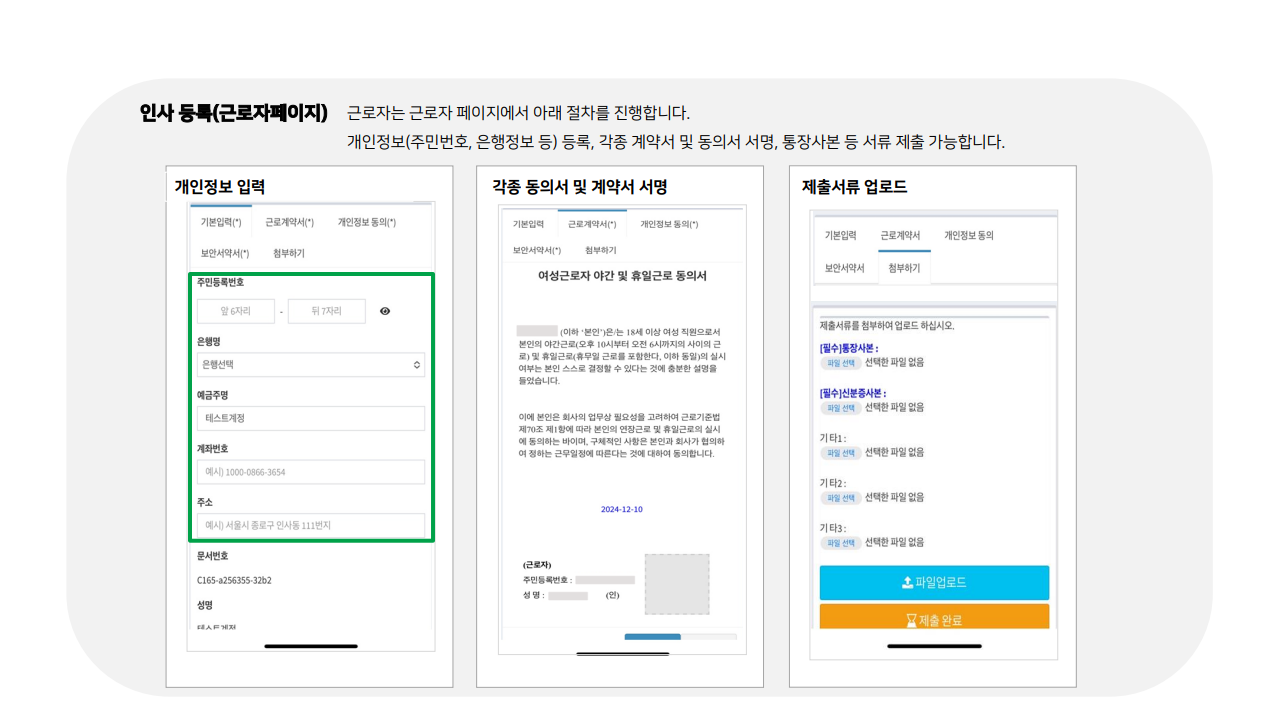Toggle the eye icon beside 주민등록번호 field
The height and width of the screenshot is (720, 1280).
point(386,311)
